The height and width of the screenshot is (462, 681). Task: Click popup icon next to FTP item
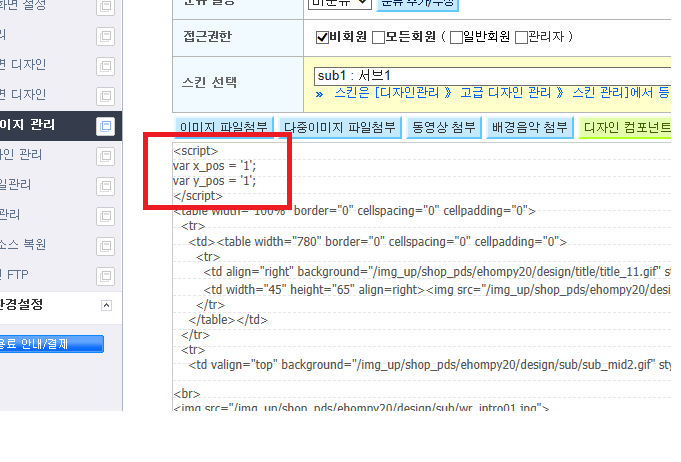pos(105,276)
